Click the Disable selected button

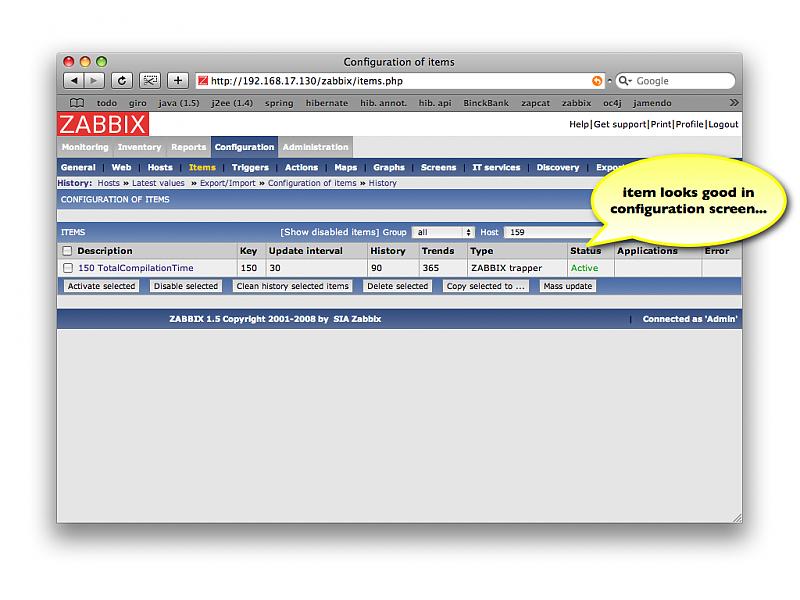186,286
